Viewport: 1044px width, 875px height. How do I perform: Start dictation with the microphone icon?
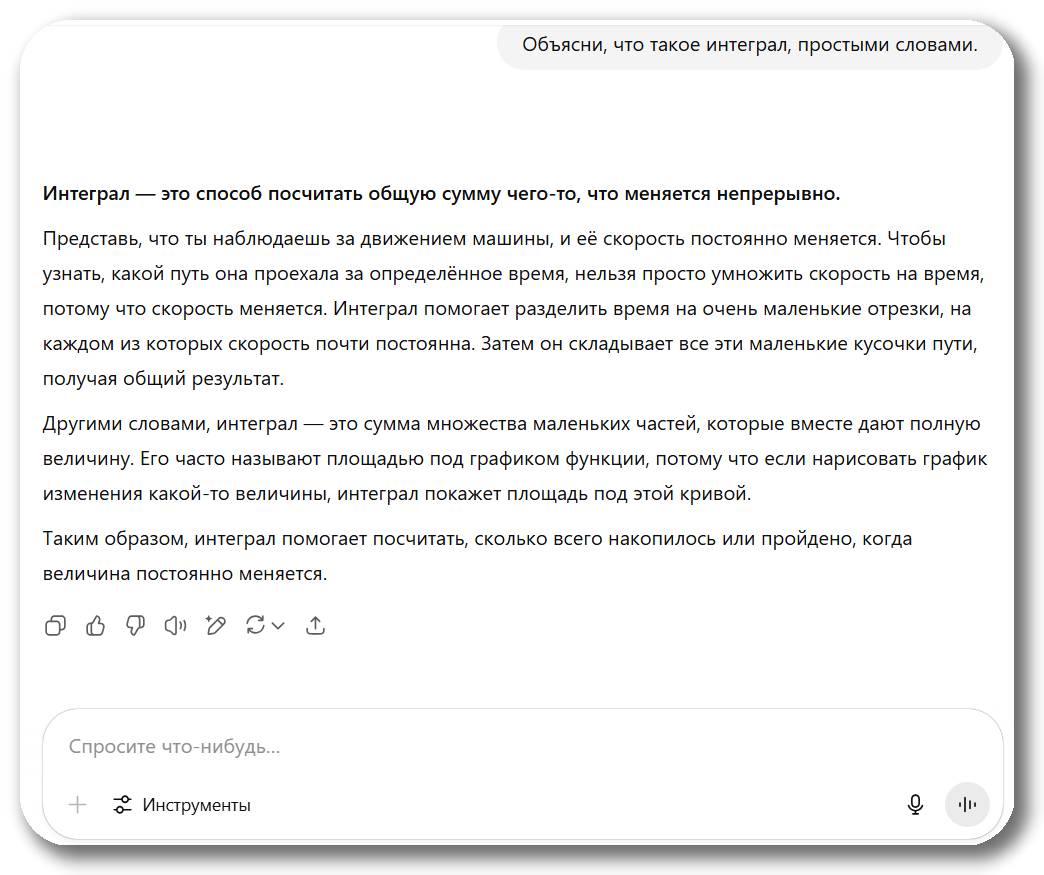point(914,805)
